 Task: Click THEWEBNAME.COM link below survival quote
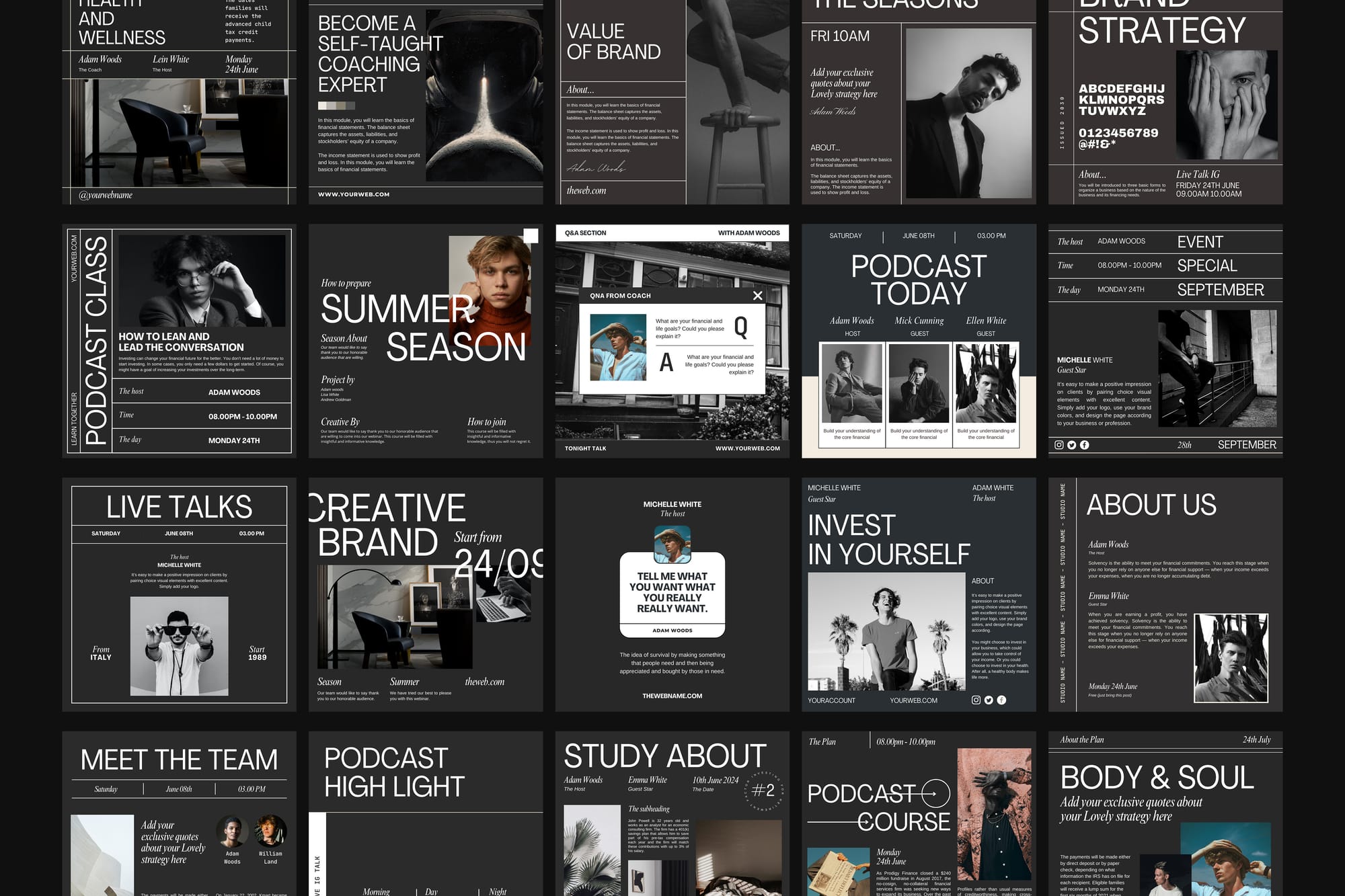(x=672, y=696)
